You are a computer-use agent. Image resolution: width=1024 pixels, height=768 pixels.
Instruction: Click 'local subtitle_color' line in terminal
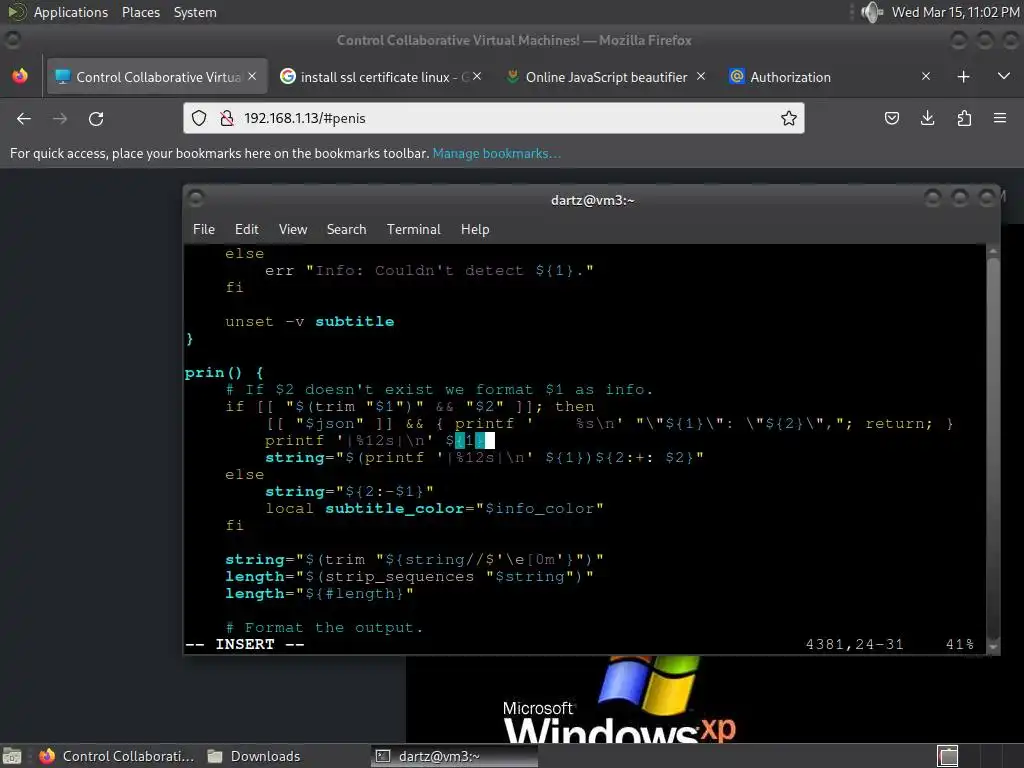pos(434,508)
